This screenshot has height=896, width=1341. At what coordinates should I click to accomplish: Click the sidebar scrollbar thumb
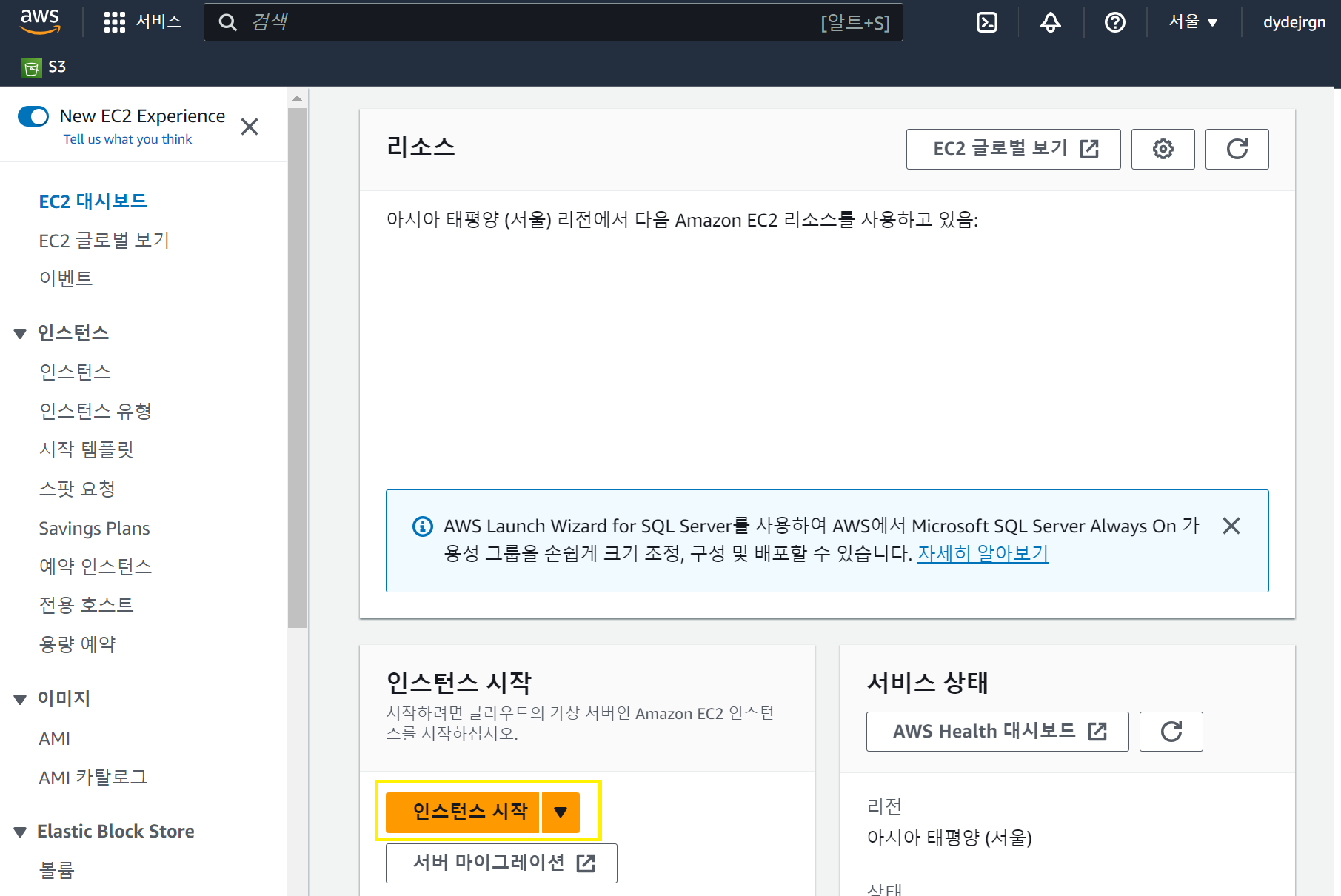(x=298, y=368)
